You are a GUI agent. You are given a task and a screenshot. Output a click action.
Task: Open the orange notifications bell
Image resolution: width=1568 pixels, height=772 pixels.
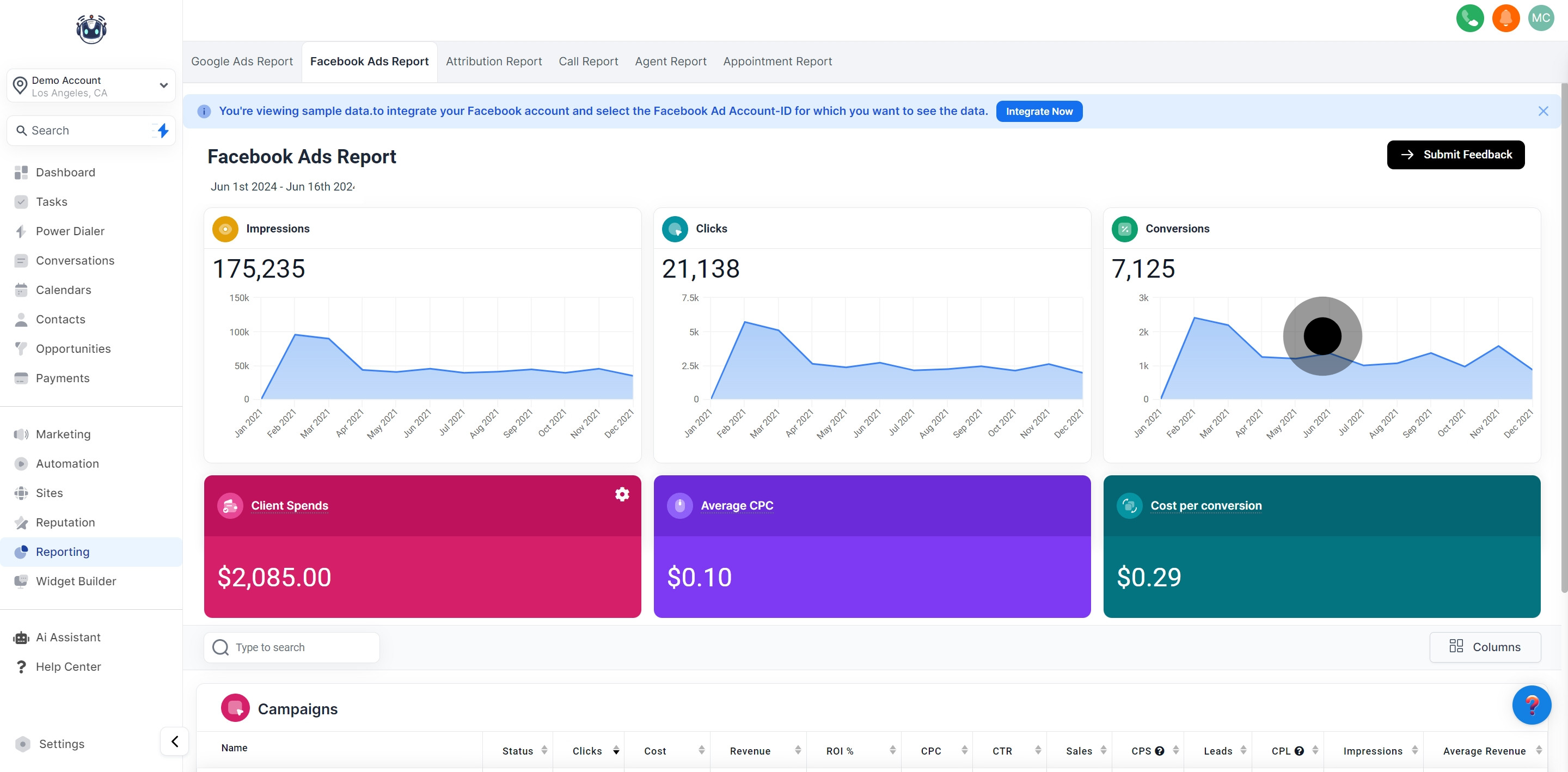tap(1505, 17)
